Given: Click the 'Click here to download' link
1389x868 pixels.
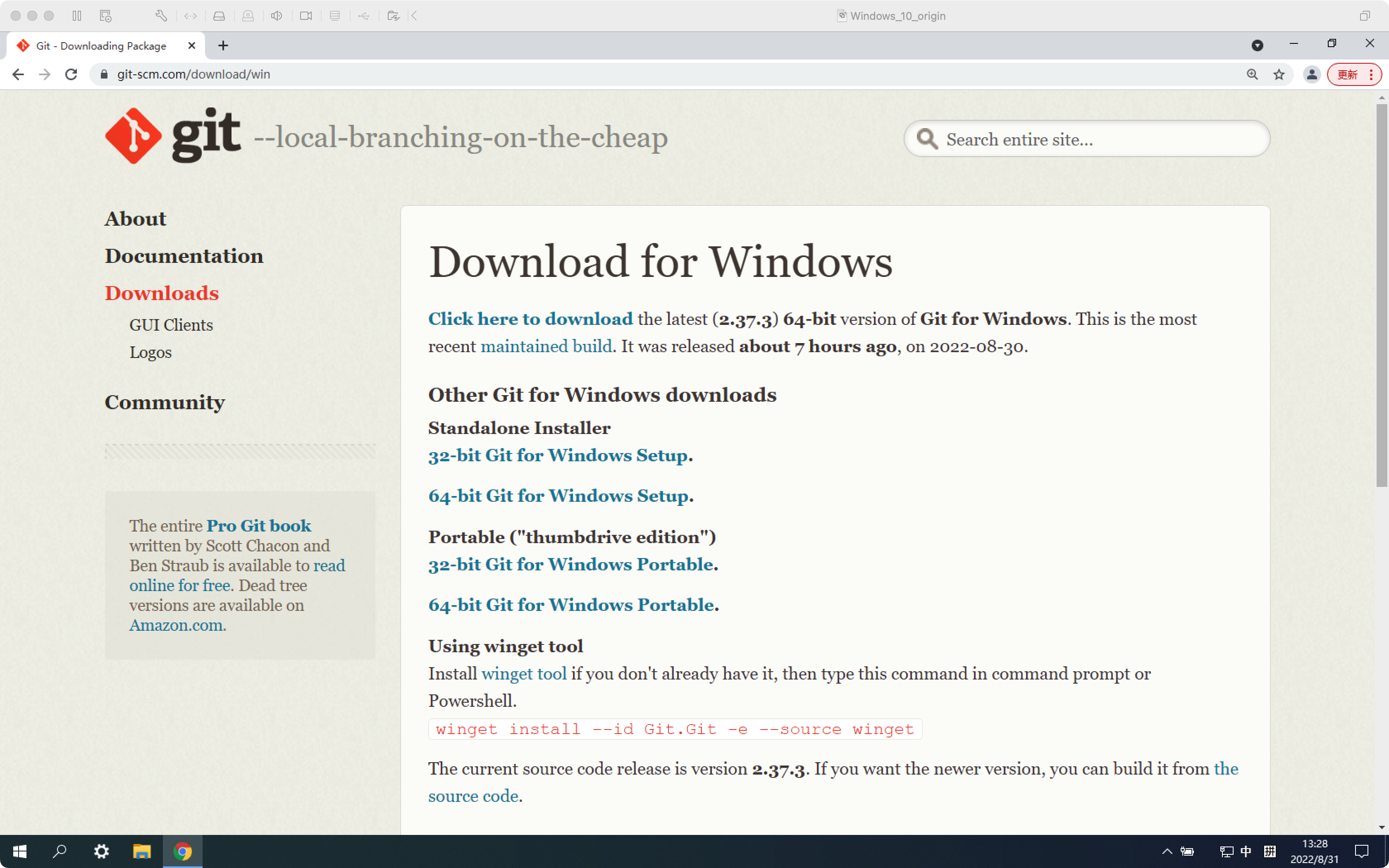Looking at the screenshot, I should 530,319.
